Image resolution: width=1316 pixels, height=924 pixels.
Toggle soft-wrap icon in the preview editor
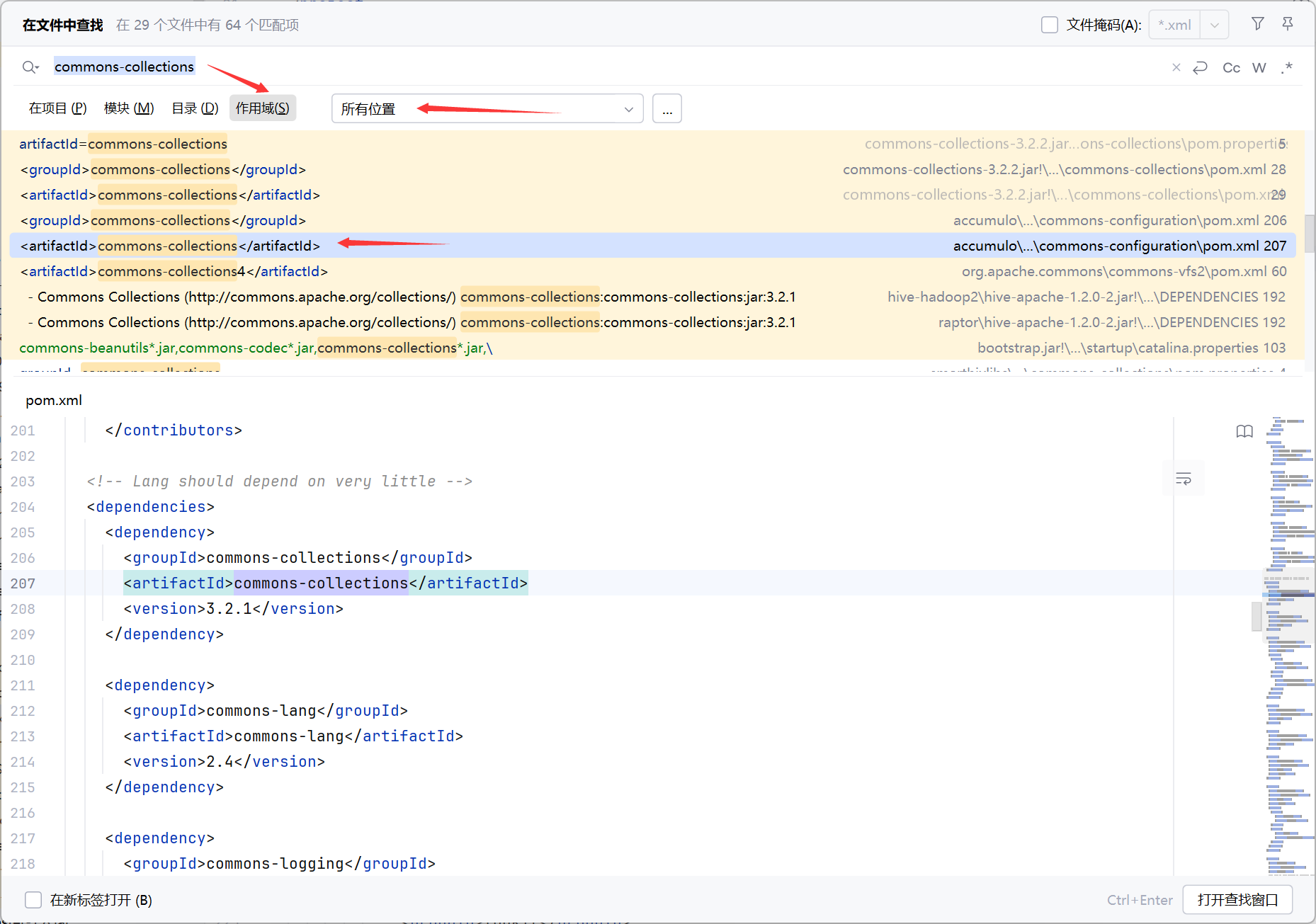[1184, 479]
